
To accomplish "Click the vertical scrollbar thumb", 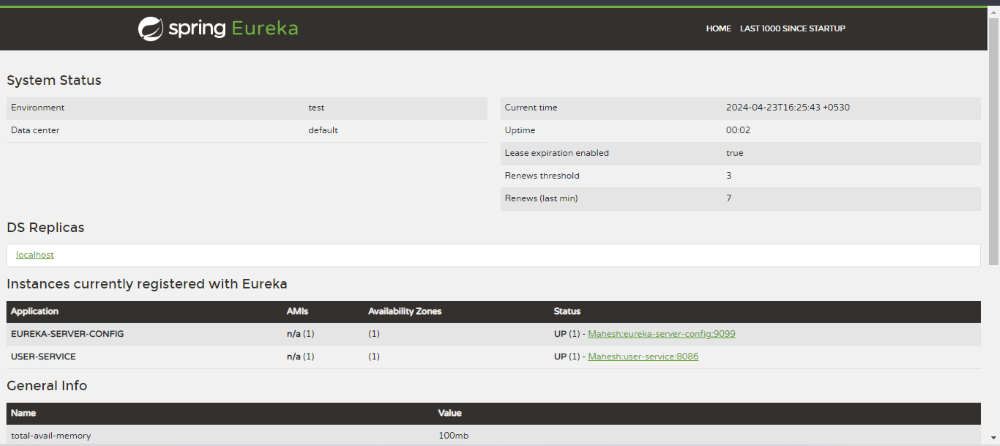I will pos(994,140).
